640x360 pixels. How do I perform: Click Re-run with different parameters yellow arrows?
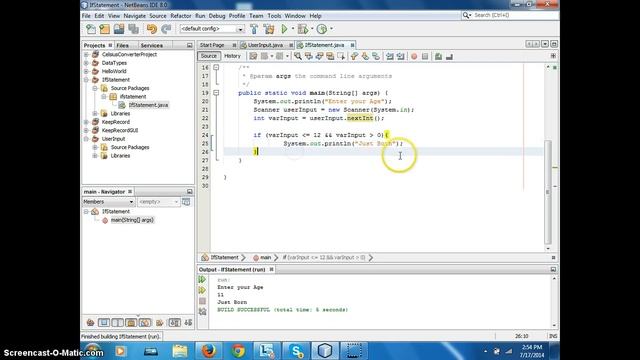coord(202,290)
